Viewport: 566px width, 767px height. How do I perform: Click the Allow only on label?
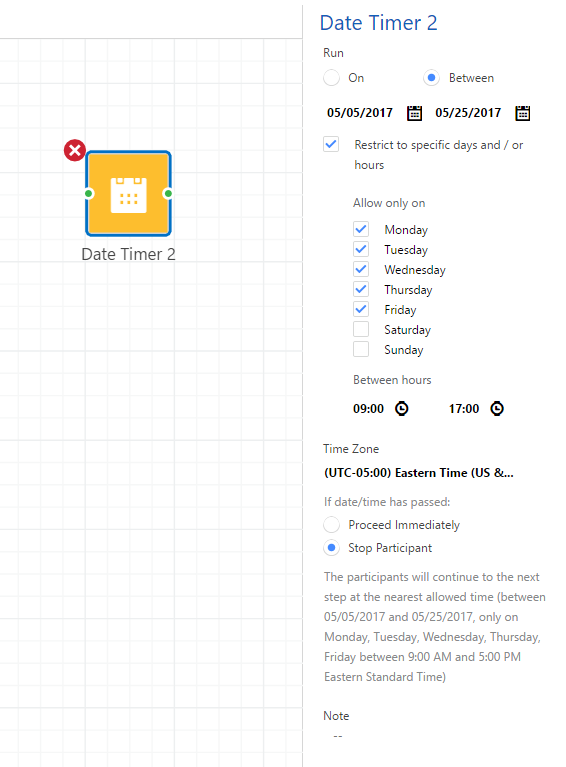389,203
